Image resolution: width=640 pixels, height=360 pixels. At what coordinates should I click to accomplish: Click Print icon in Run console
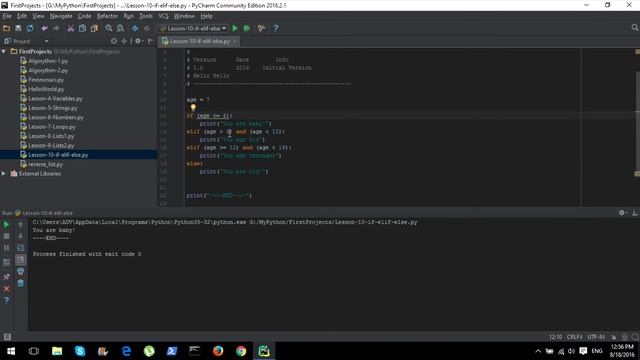pyautogui.click(x=20, y=271)
